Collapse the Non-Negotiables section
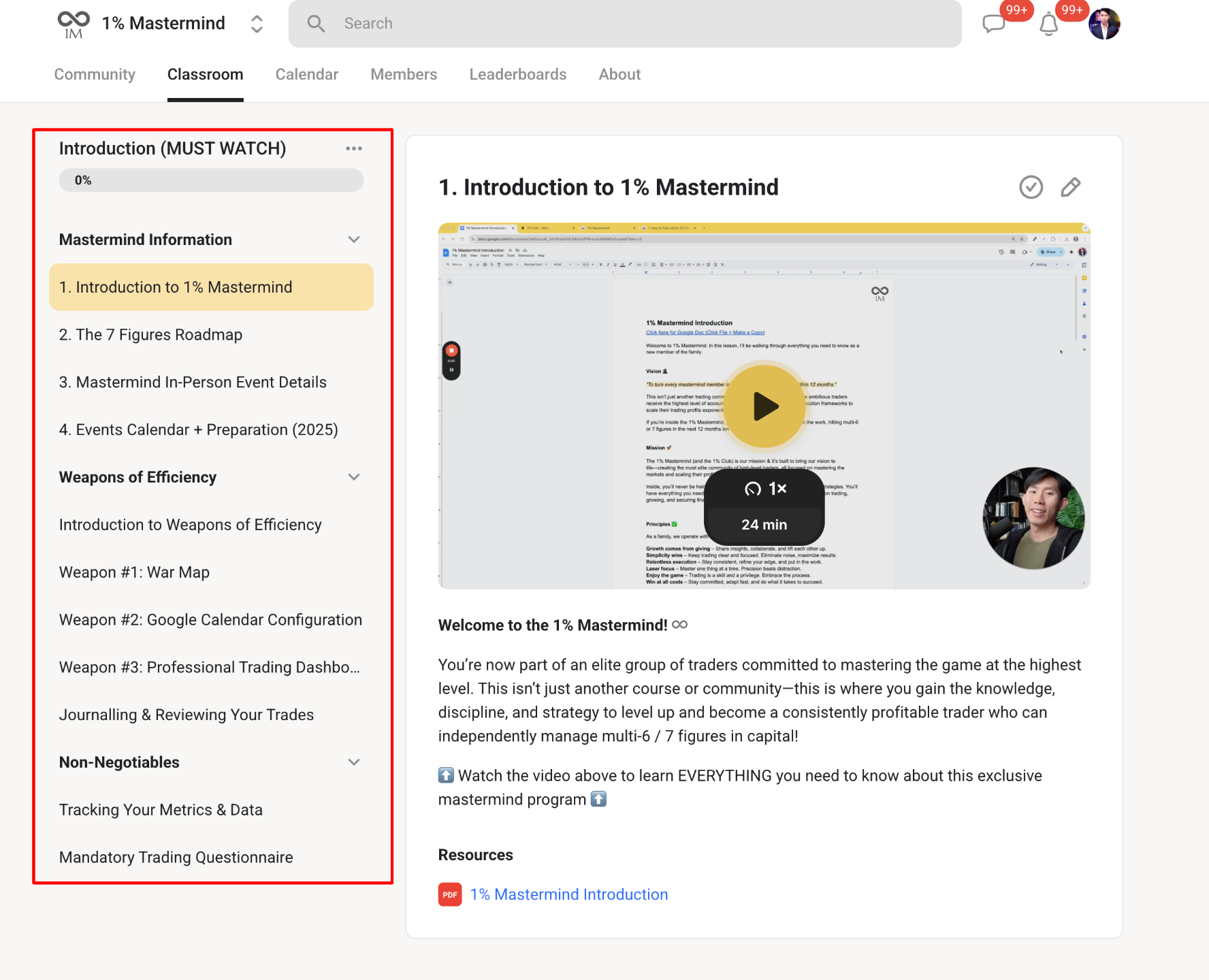This screenshot has height=980, width=1209. [354, 762]
